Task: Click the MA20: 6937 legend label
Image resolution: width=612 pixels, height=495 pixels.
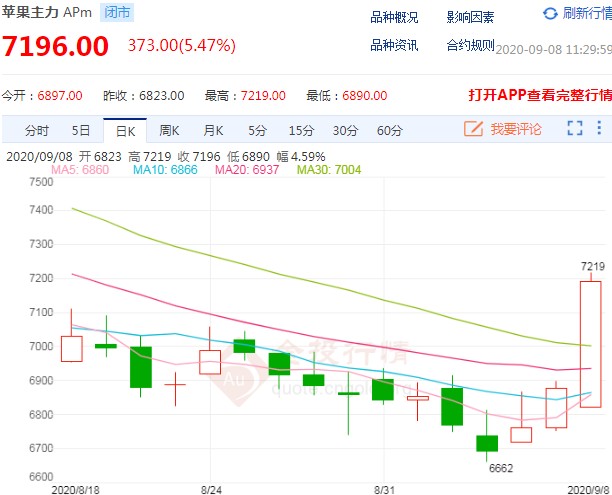Action: pos(247,170)
